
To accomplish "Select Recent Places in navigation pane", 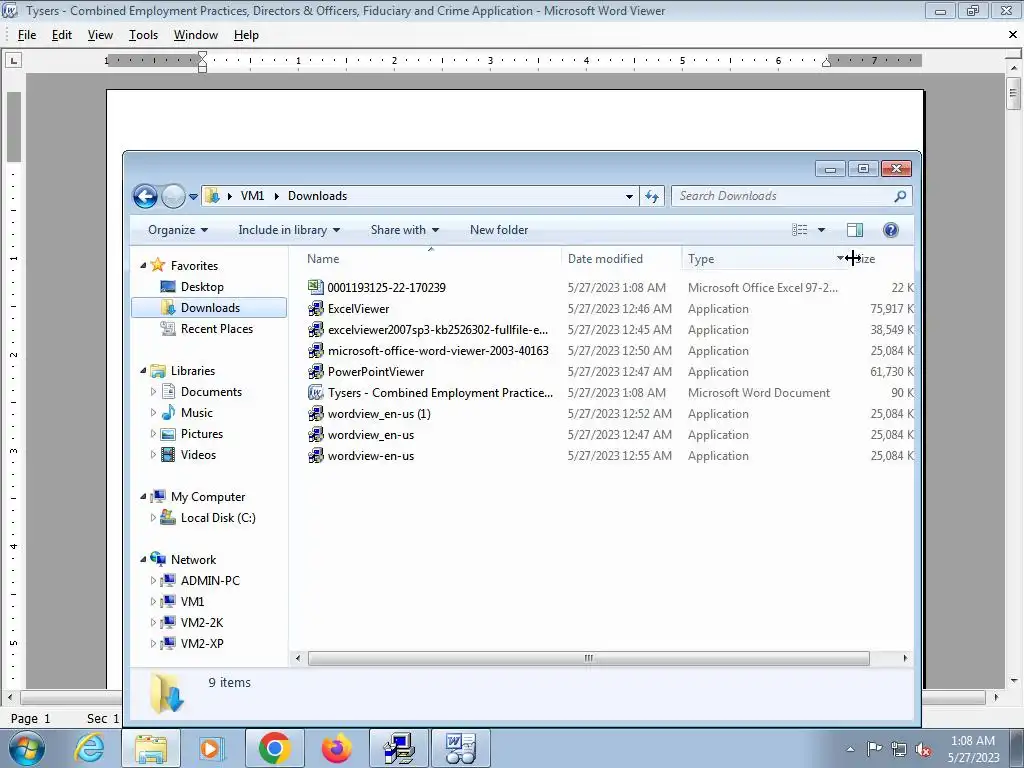I will (x=217, y=329).
